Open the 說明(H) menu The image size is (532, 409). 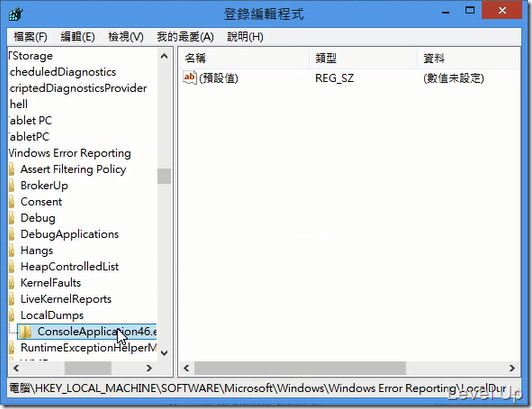pos(245,37)
